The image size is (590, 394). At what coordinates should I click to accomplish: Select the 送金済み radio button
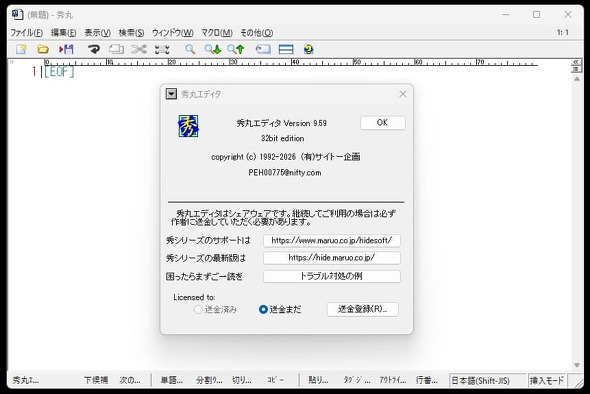click(x=198, y=309)
